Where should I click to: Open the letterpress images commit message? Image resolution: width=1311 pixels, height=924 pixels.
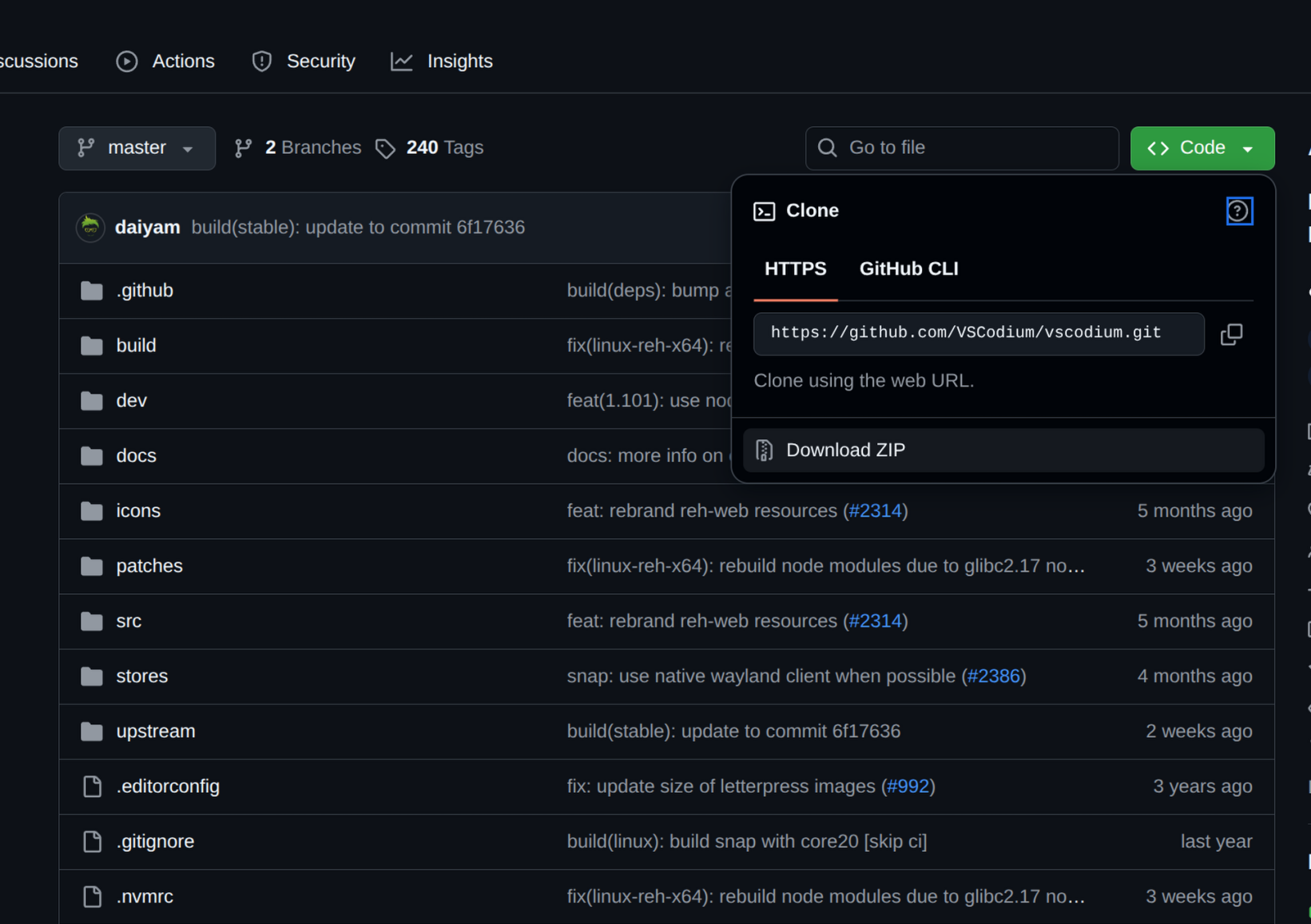721,787
